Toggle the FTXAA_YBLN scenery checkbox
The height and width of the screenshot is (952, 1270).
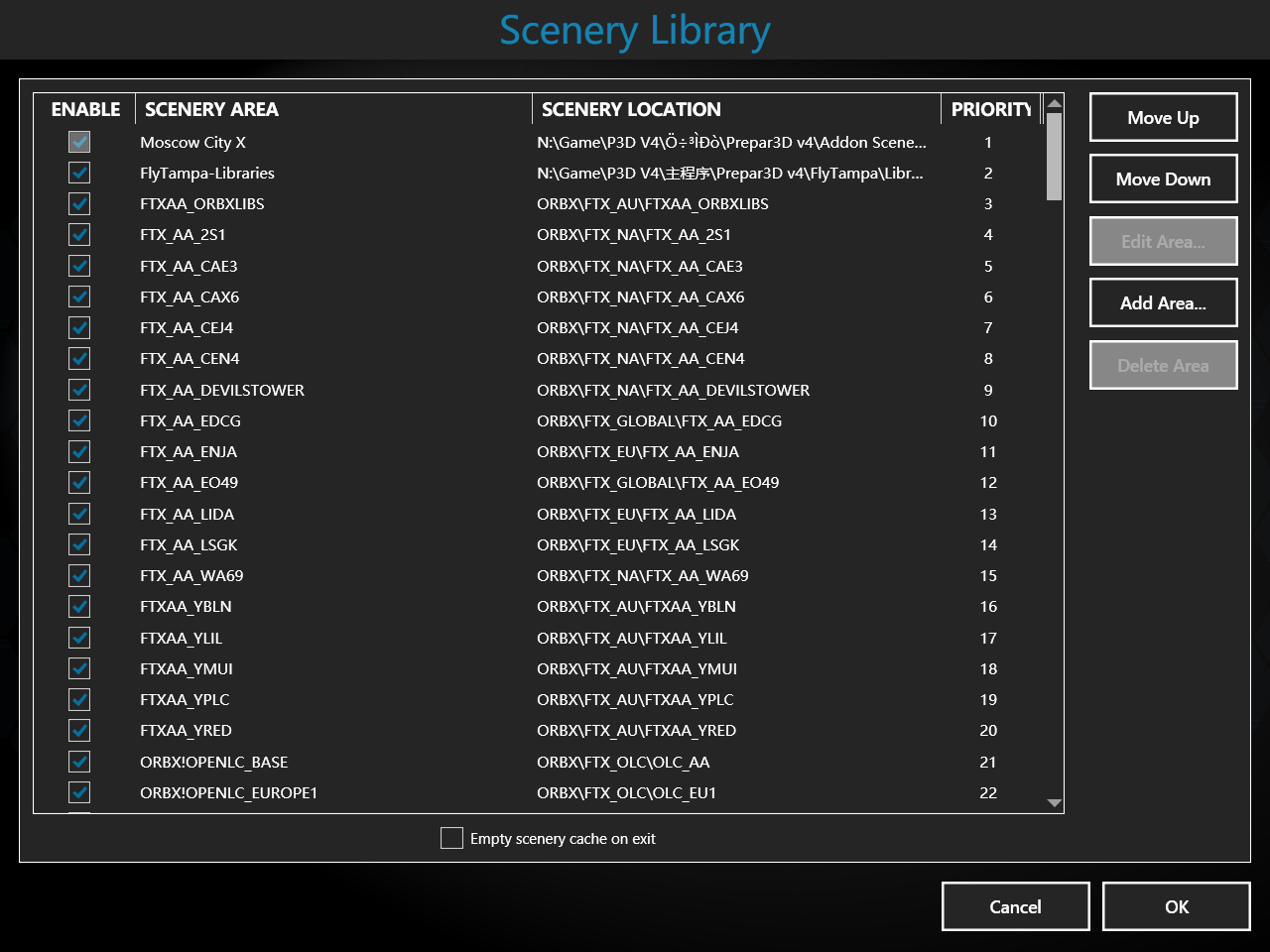tap(79, 606)
